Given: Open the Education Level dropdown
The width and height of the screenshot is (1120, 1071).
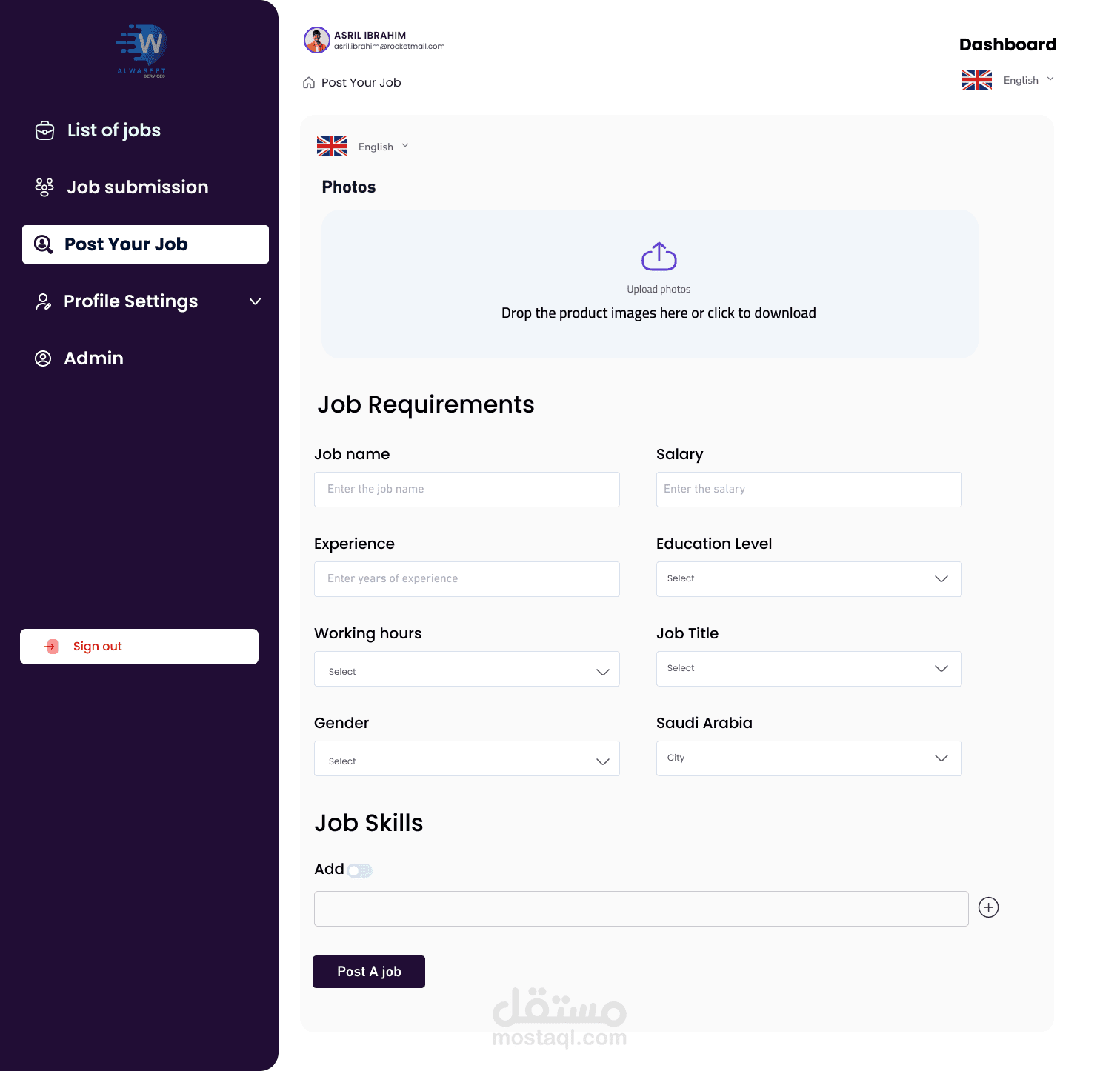Looking at the screenshot, I should [x=808, y=579].
